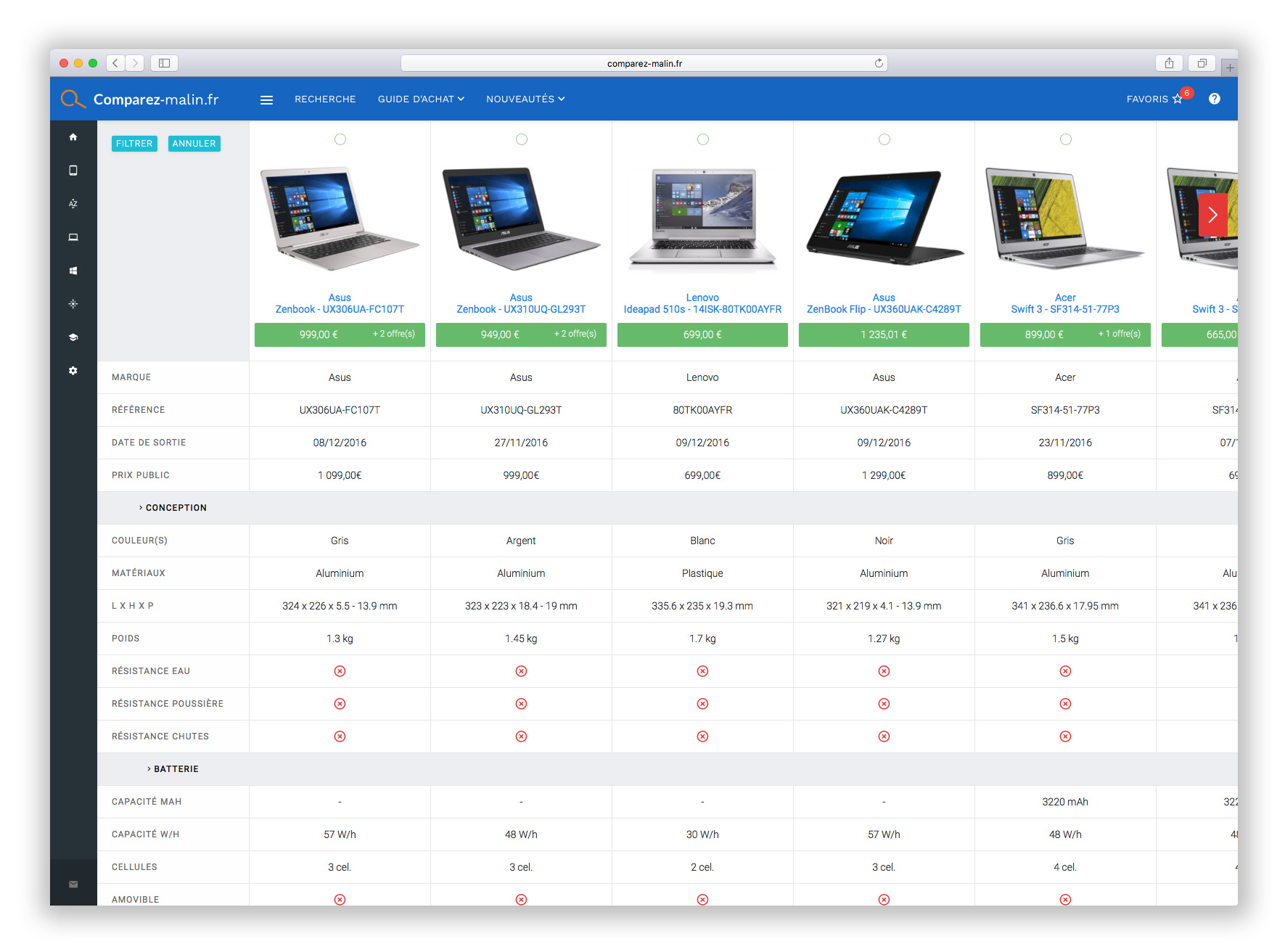The height and width of the screenshot is (952, 1285).
Task: Click the home icon in the sidebar
Action: 73,137
